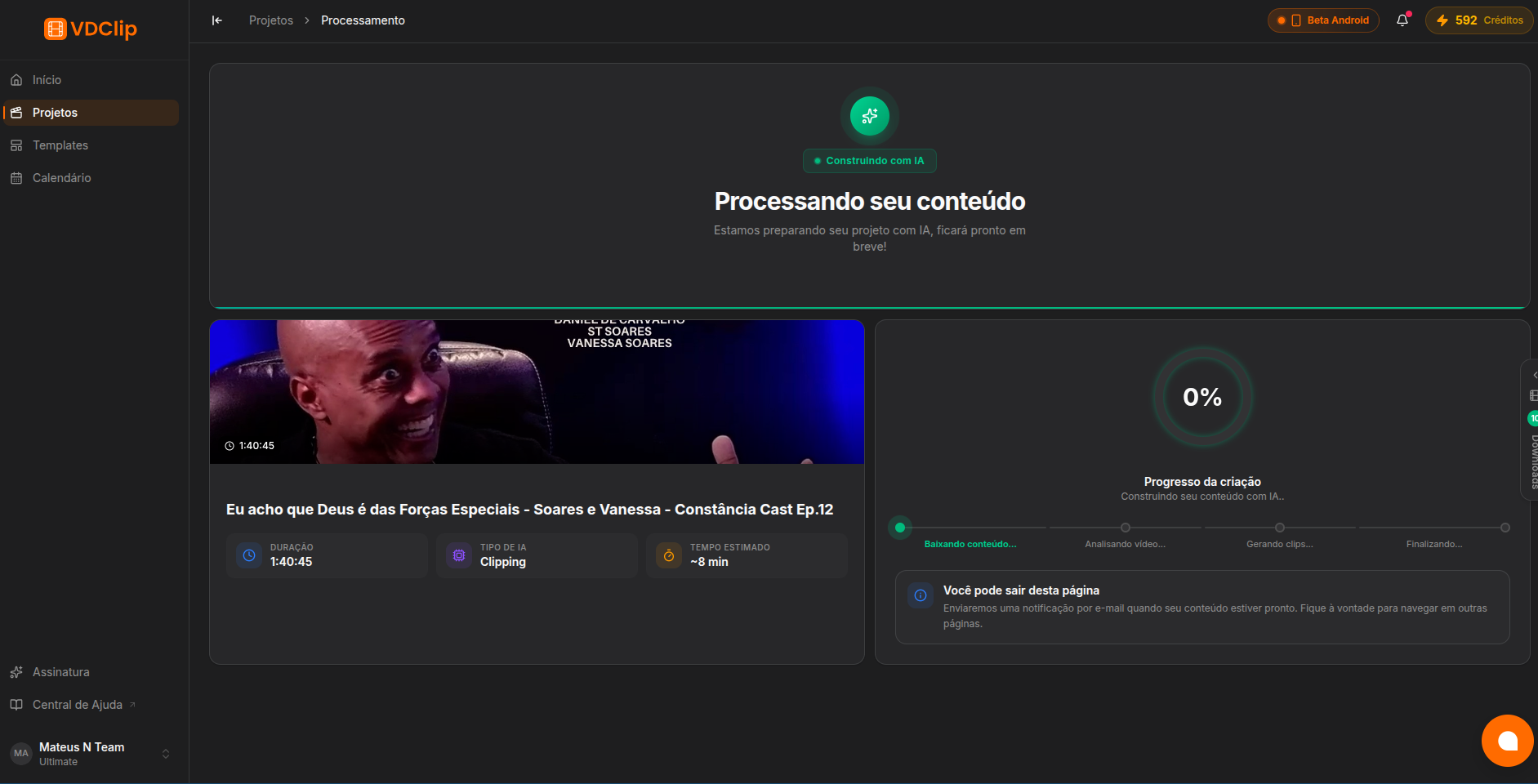Click the Construindo com IA badge

coord(870,161)
